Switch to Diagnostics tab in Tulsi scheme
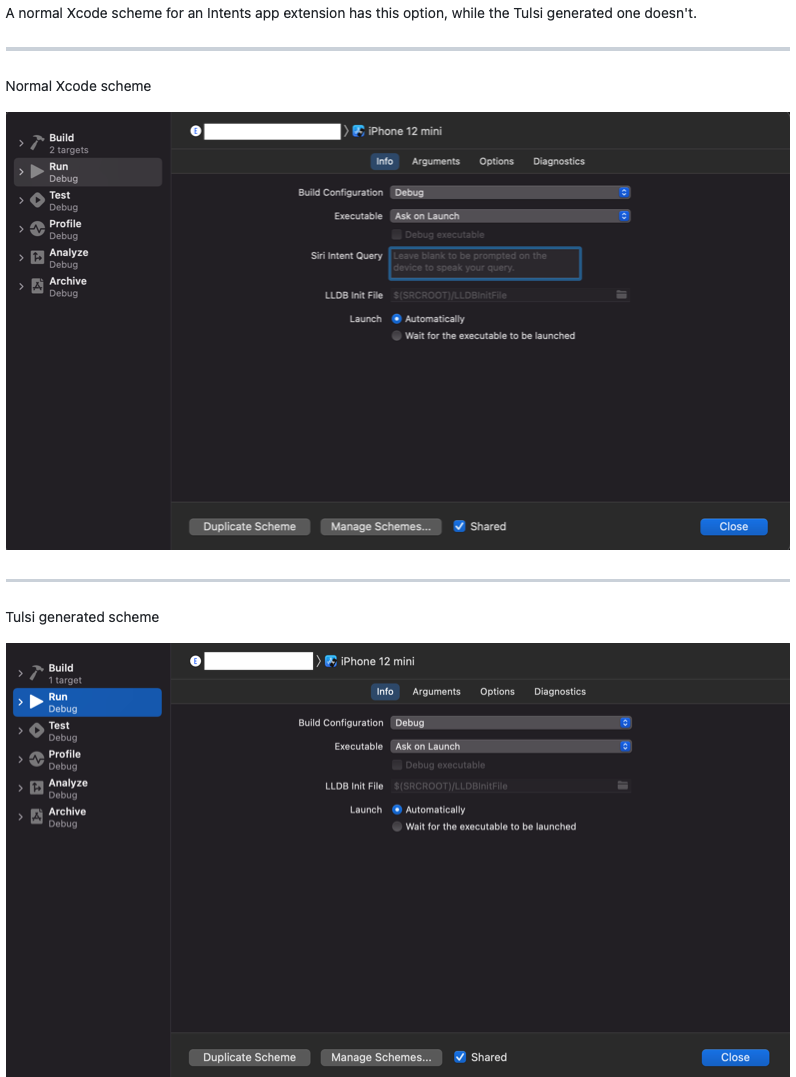The image size is (796, 1077). tap(560, 692)
